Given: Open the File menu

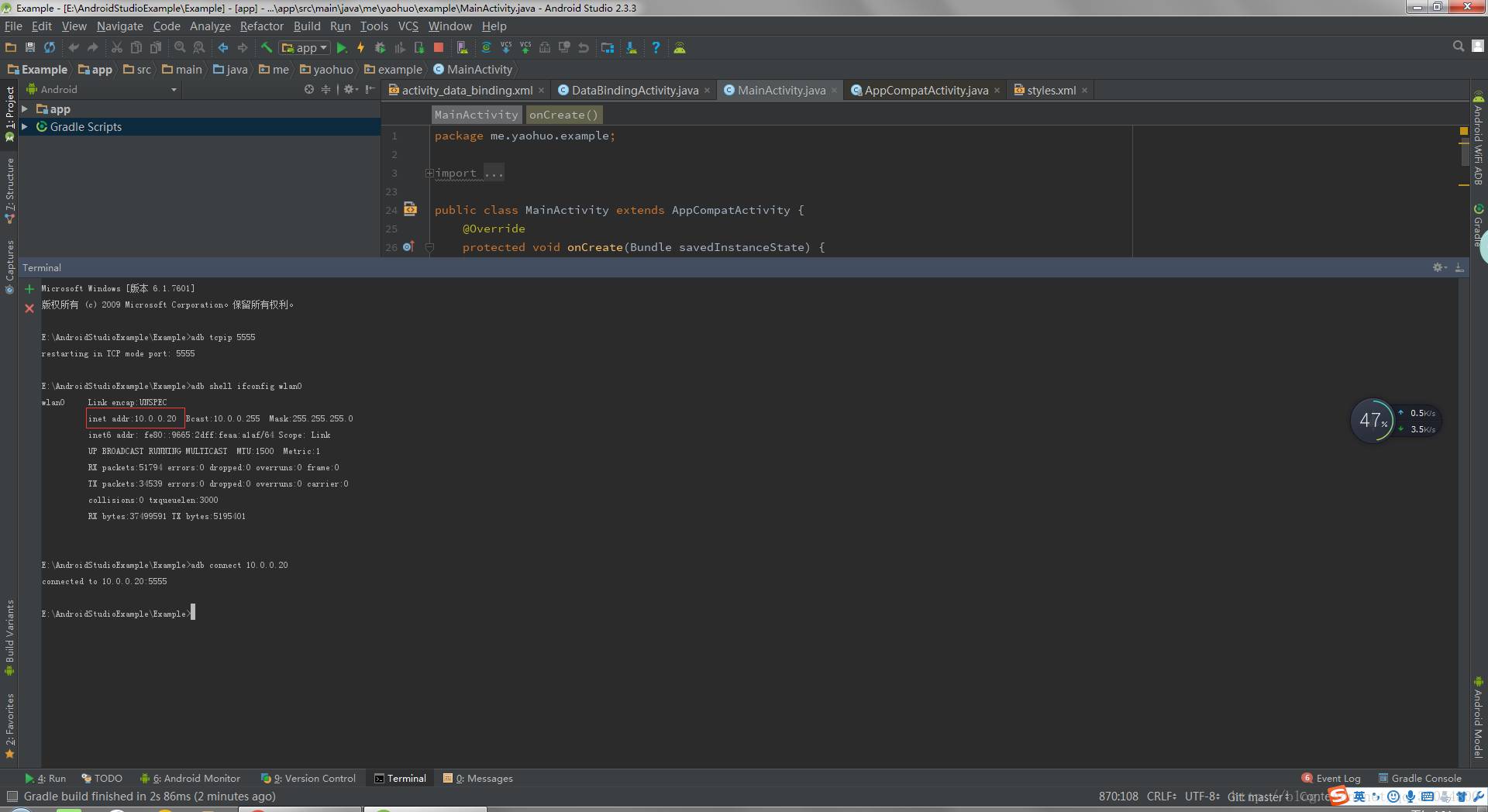Looking at the screenshot, I should pyautogui.click(x=13, y=26).
